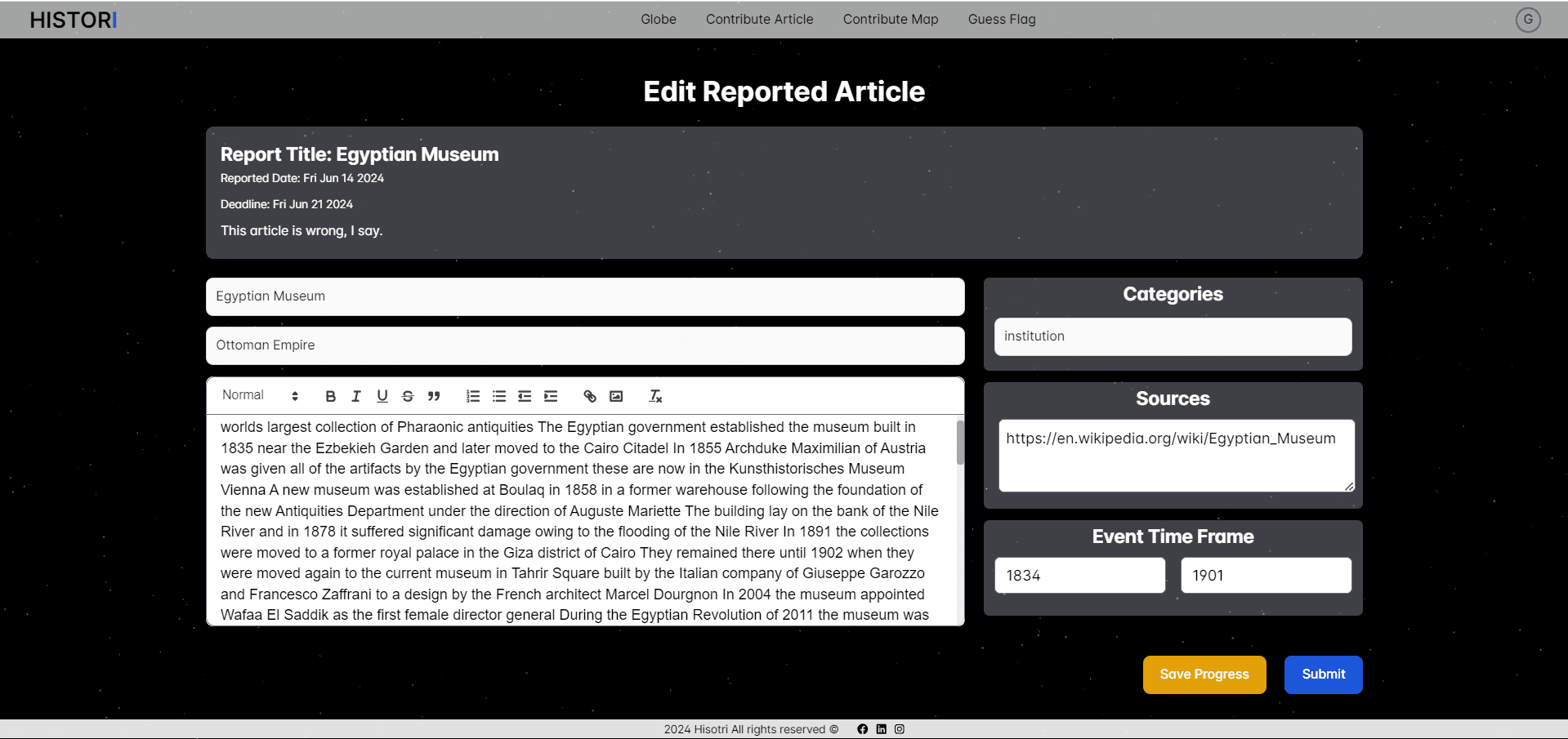Open the Globe page

pos(658,19)
